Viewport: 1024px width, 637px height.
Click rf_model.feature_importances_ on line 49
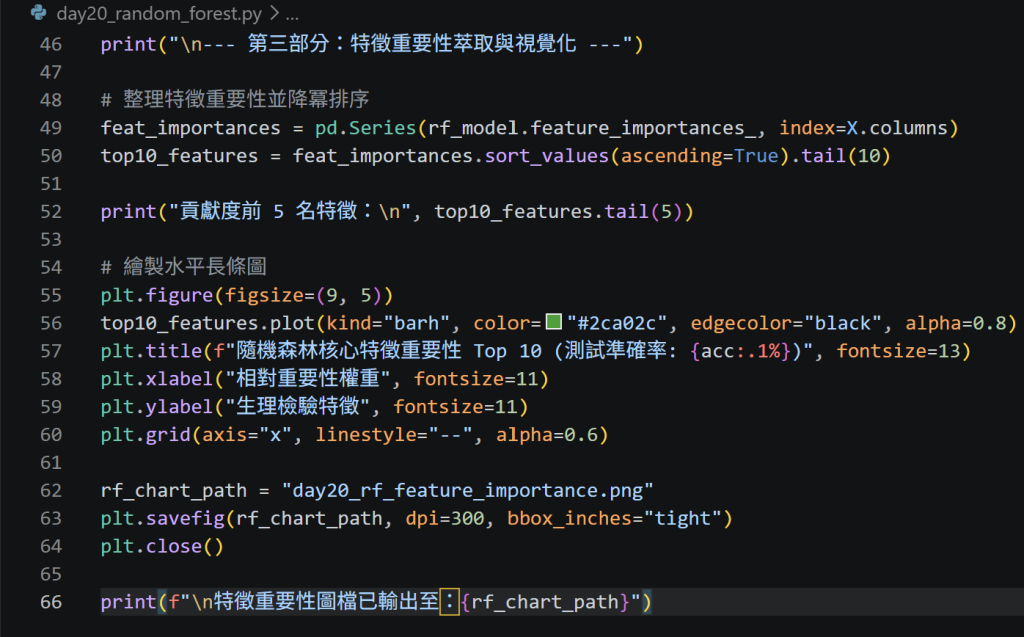coord(592,128)
